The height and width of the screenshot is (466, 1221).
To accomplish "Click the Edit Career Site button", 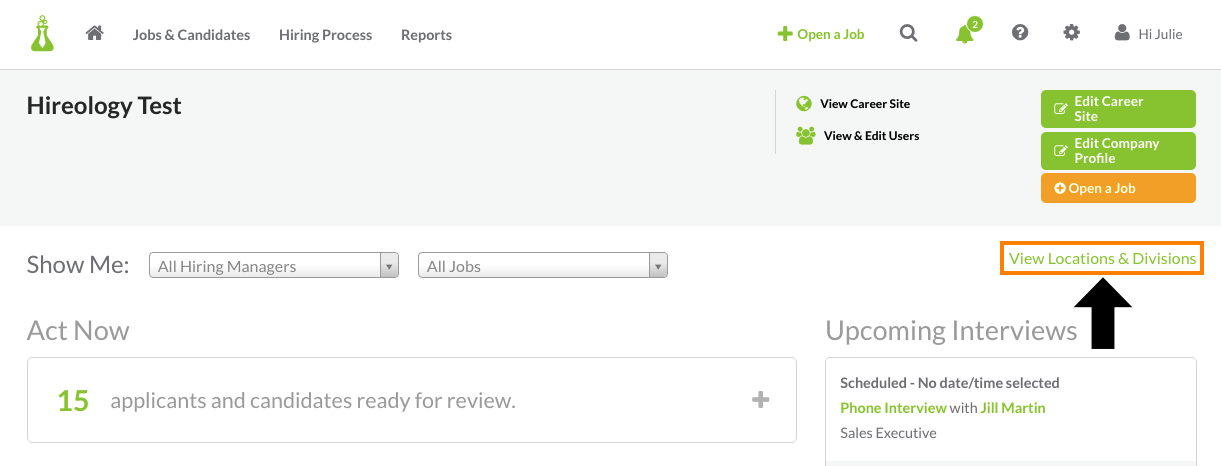I will [1118, 109].
